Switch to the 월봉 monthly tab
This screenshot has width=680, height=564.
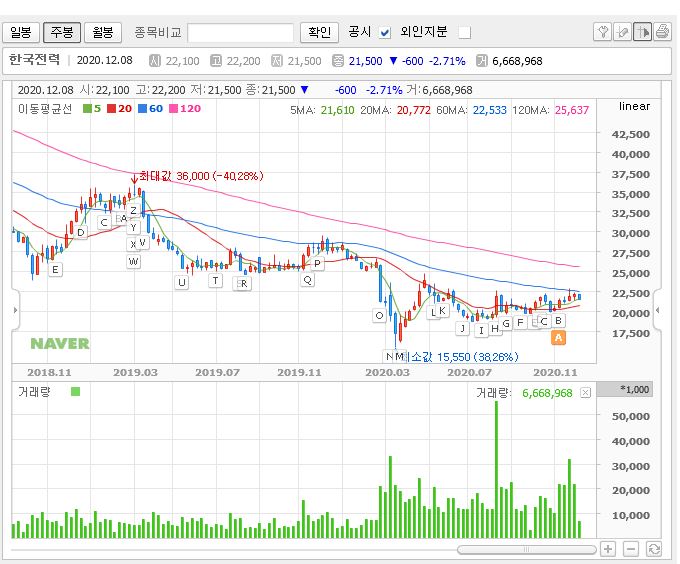coord(103,33)
